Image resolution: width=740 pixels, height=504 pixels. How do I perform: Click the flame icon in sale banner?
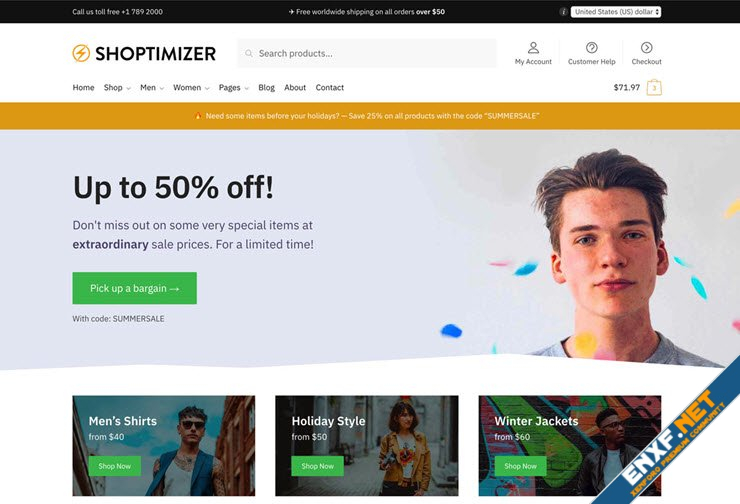(198, 116)
